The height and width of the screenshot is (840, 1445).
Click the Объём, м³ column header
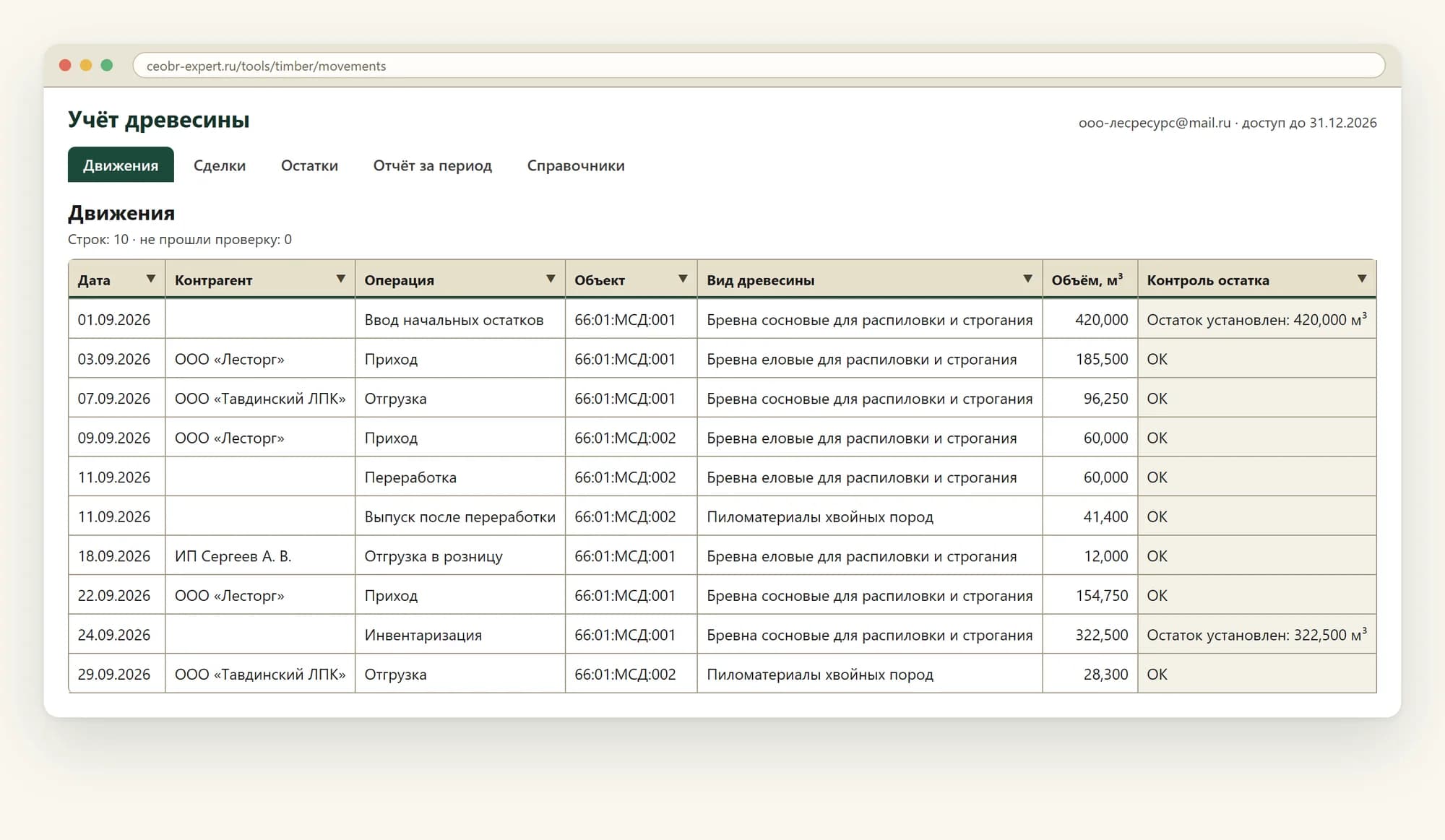point(1090,280)
